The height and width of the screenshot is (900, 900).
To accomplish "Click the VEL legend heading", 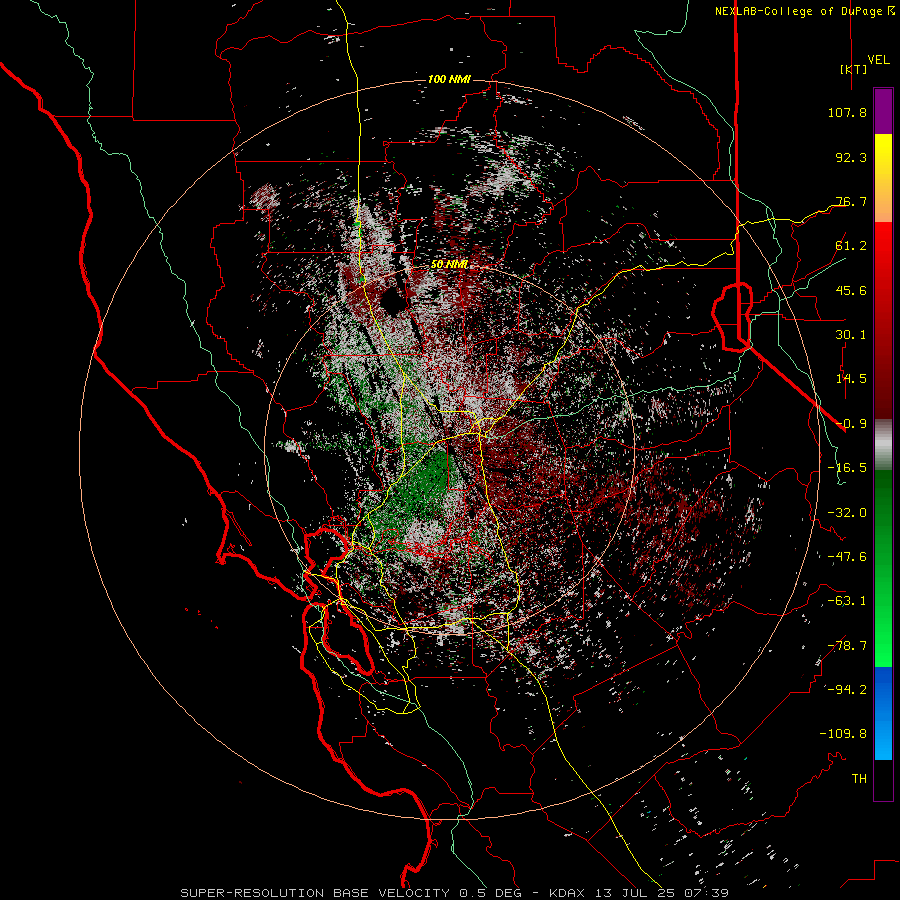I will click(x=879, y=60).
